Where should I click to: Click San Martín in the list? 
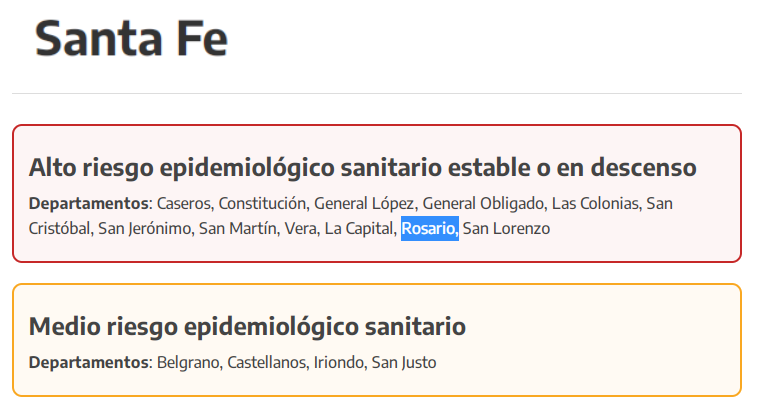tap(237, 229)
